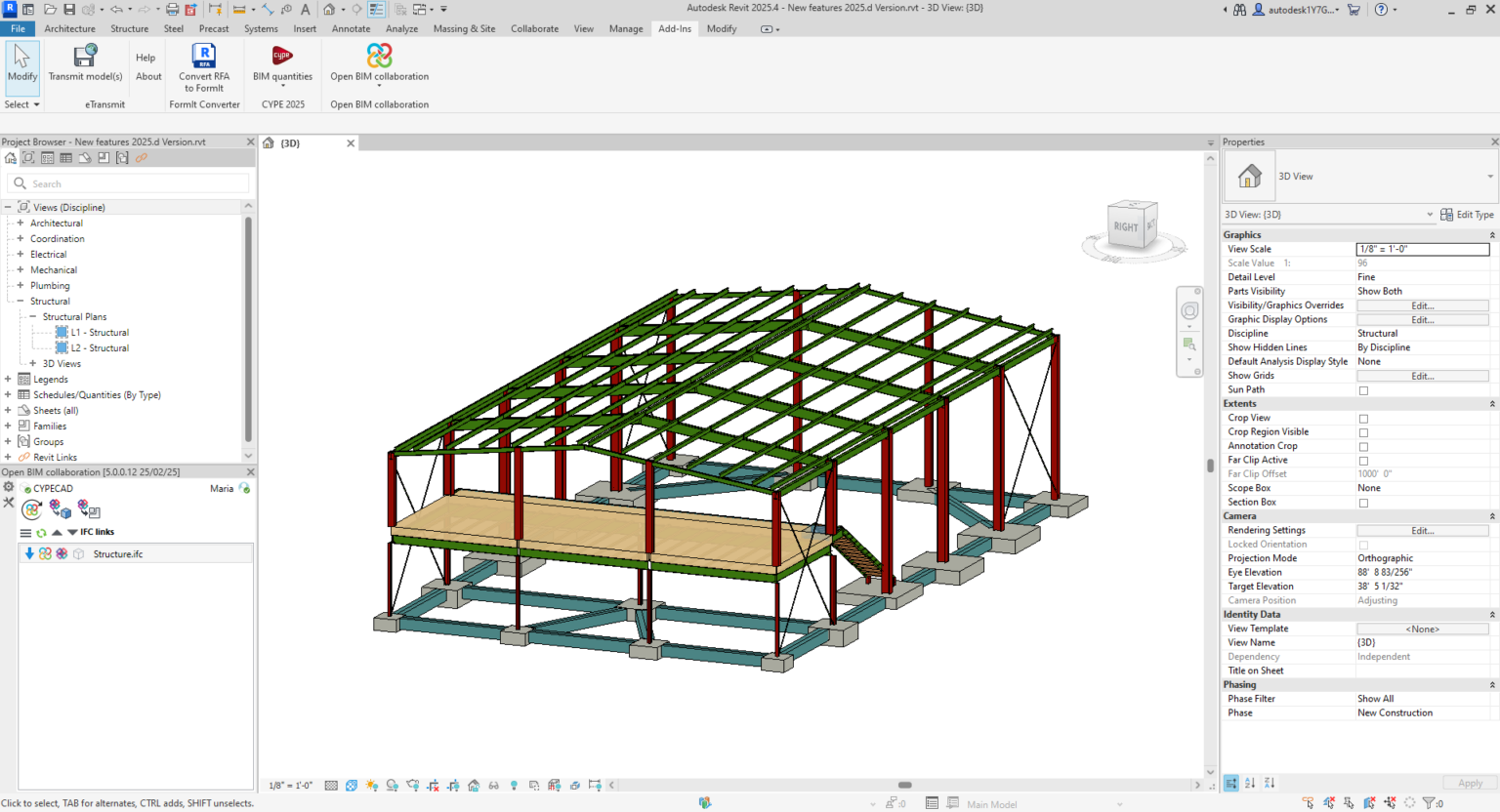Image resolution: width=1500 pixels, height=812 pixels.
Task: Click the home icon on 3D view tab
Action: pos(269,143)
